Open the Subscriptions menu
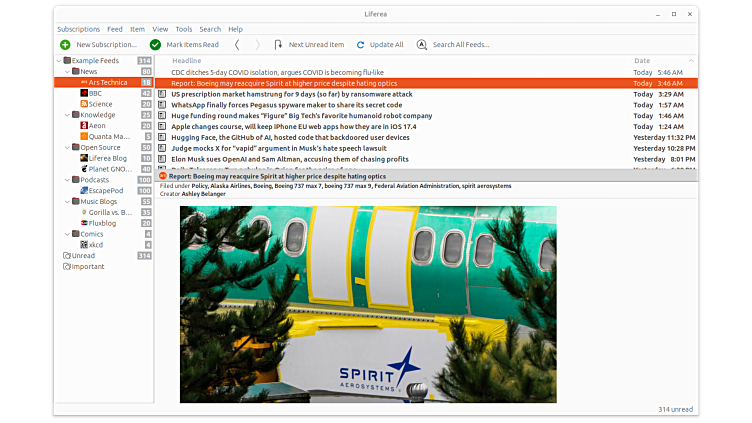752x423 pixels. [x=78, y=29]
